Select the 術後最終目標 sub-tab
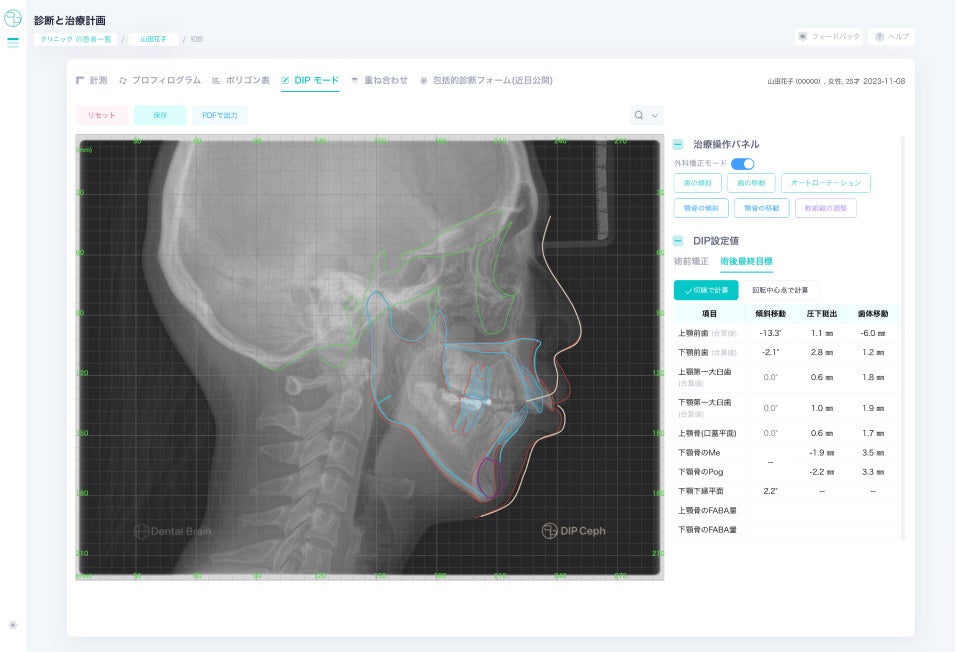Screen dimensions: 956x652 [x=746, y=261]
